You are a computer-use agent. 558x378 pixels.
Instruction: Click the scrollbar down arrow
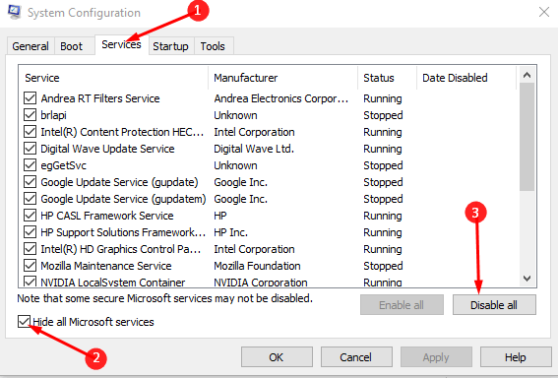[527, 278]
